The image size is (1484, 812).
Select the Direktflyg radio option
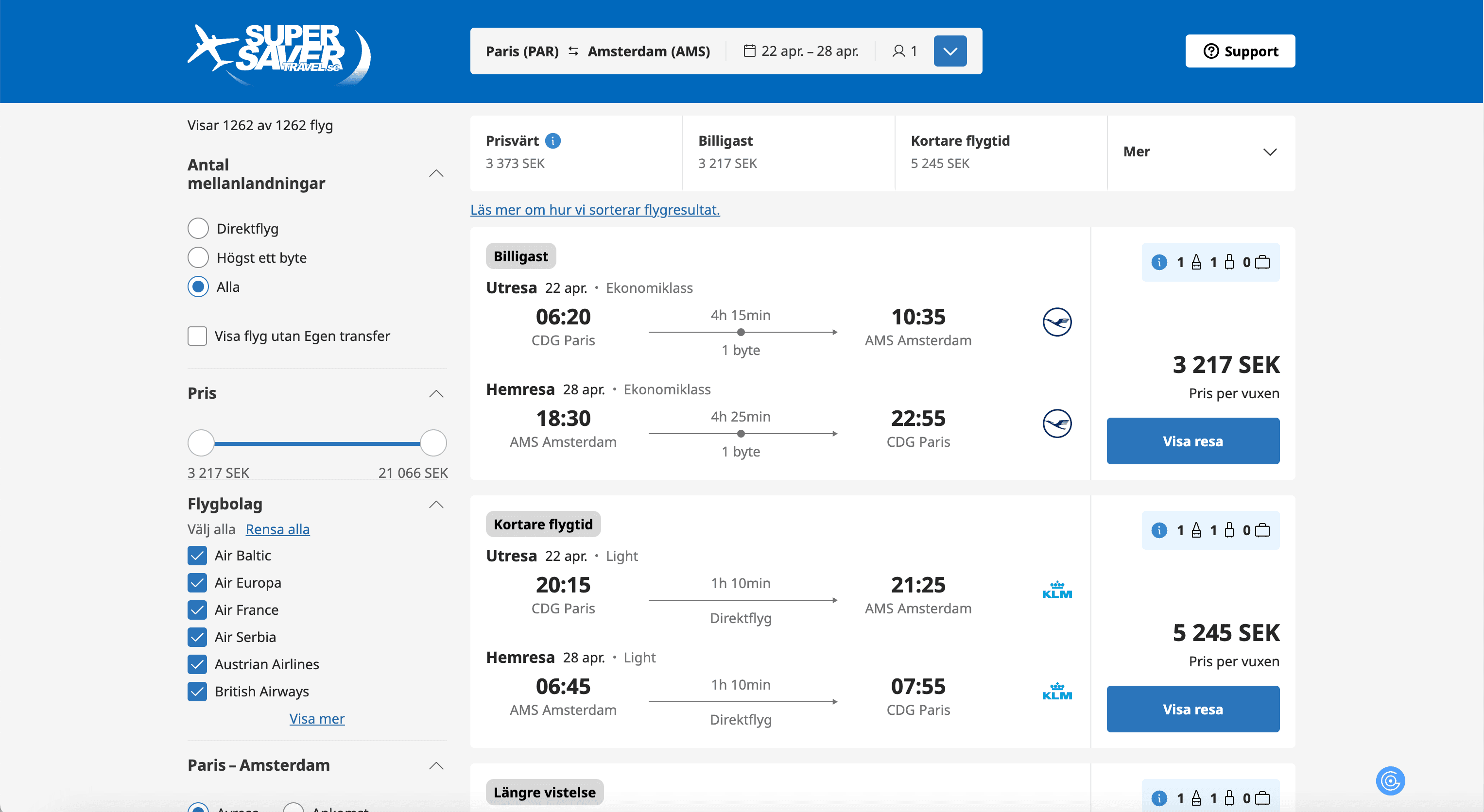(x=198, y=229)
